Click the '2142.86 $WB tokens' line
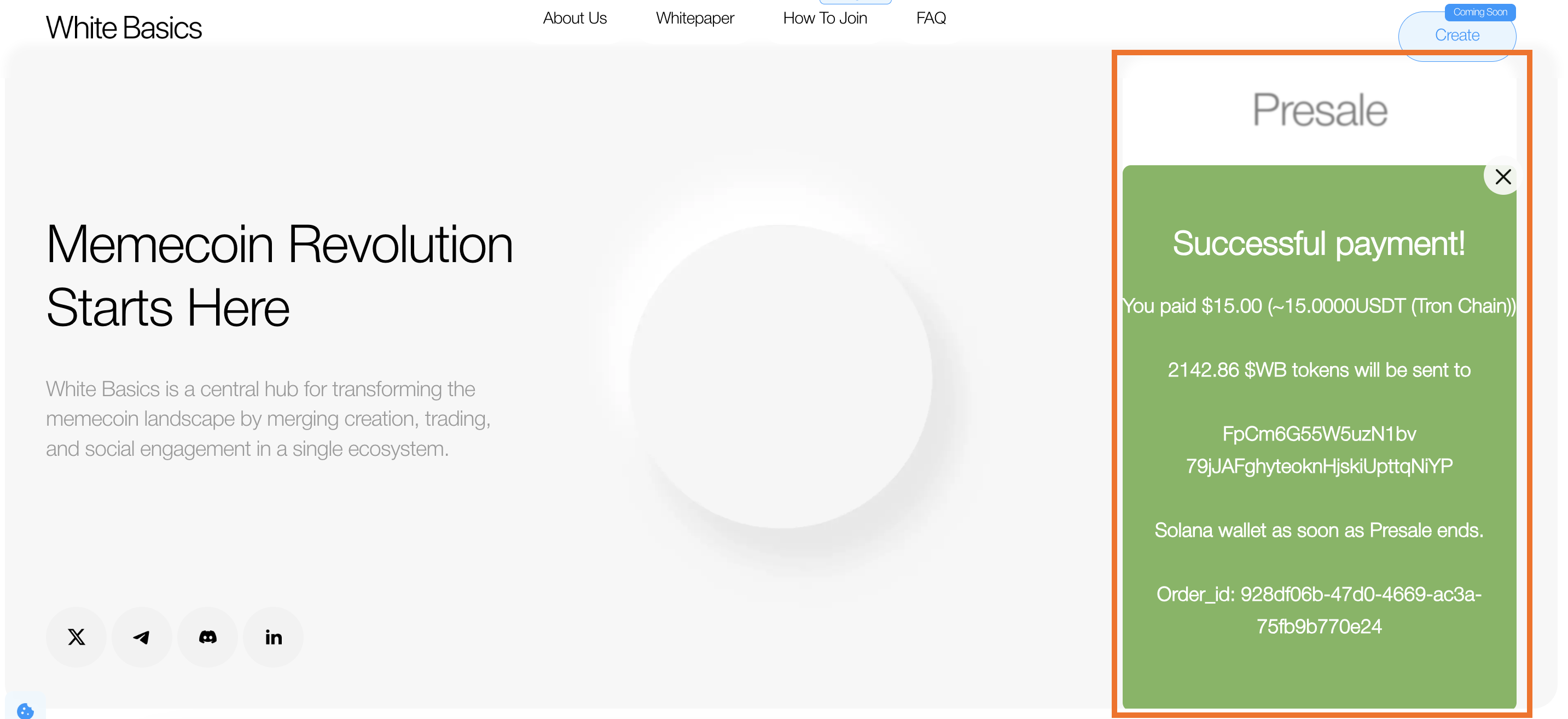This screenshot has width=1568, height=719. coord(1319,369)
